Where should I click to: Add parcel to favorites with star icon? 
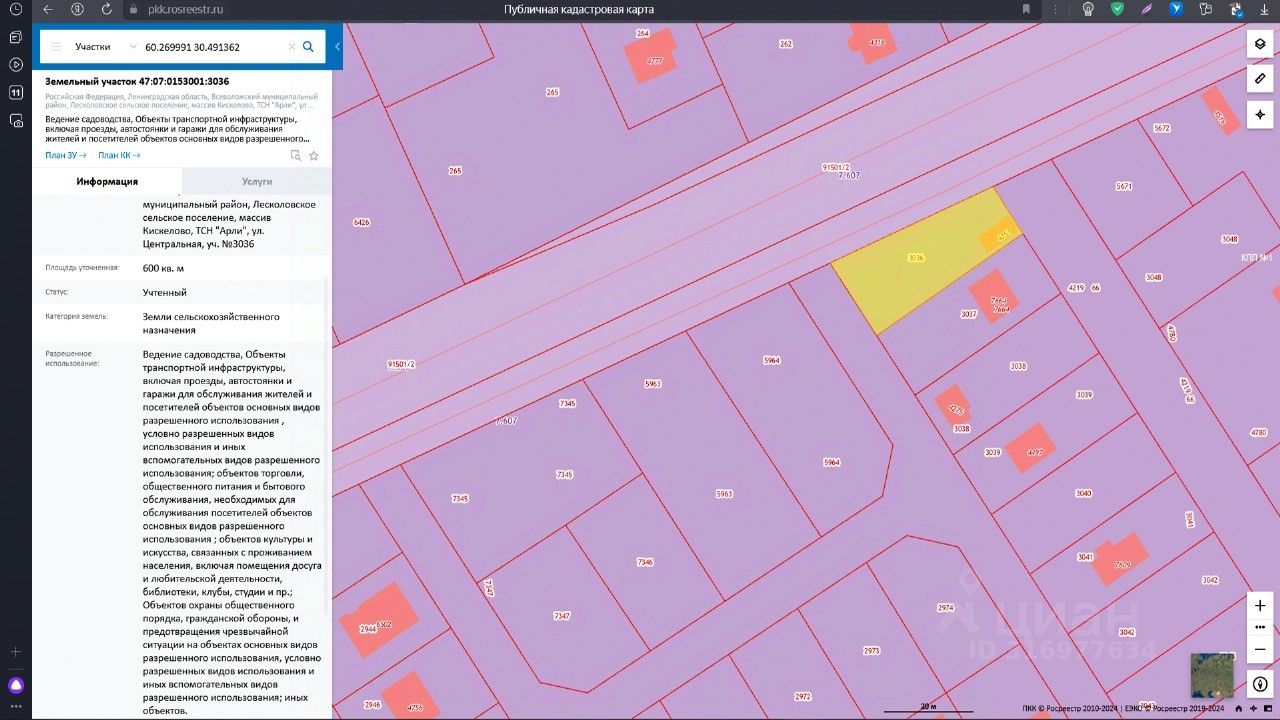[x=314, y=156]
